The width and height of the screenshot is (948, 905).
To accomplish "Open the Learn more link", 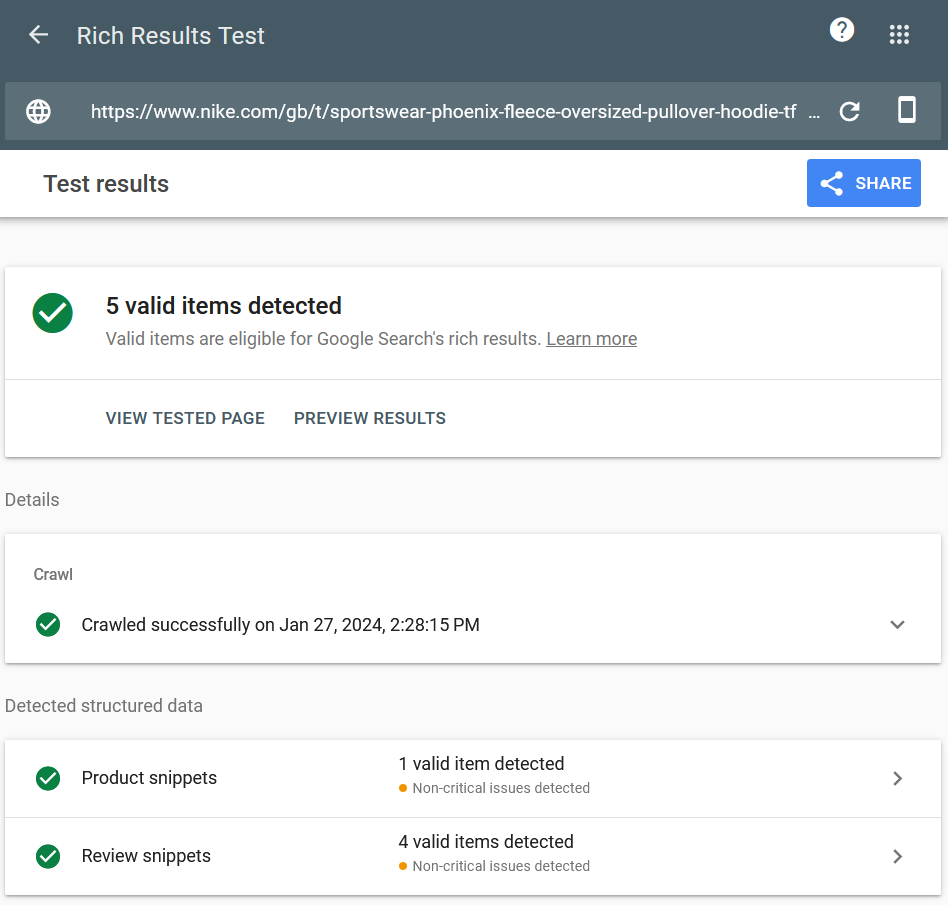I will 591,339.
